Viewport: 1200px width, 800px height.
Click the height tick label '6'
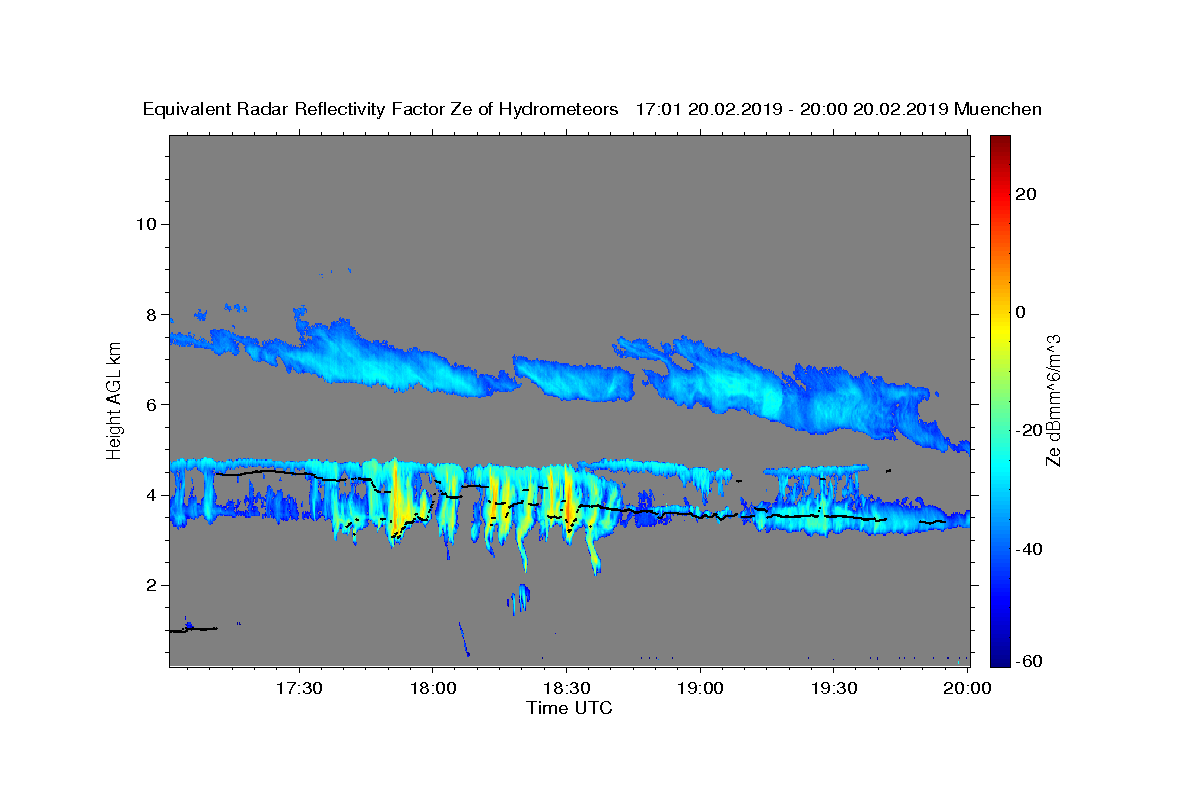(150, 405)
